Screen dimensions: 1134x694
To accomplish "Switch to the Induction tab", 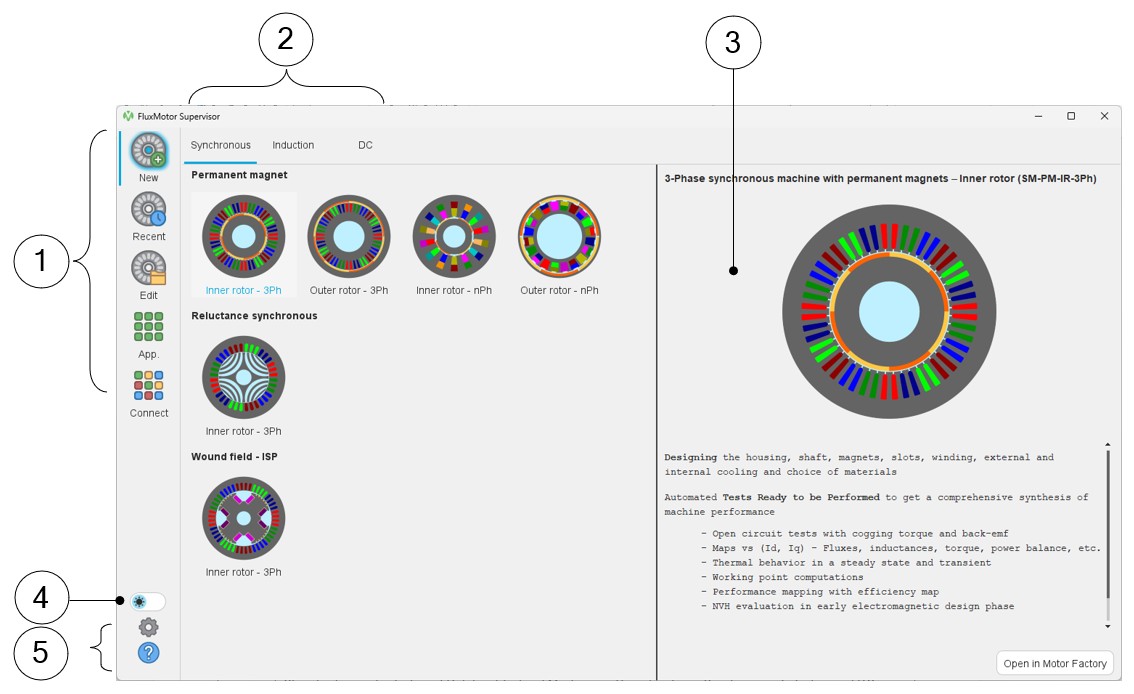I will 293,145.
